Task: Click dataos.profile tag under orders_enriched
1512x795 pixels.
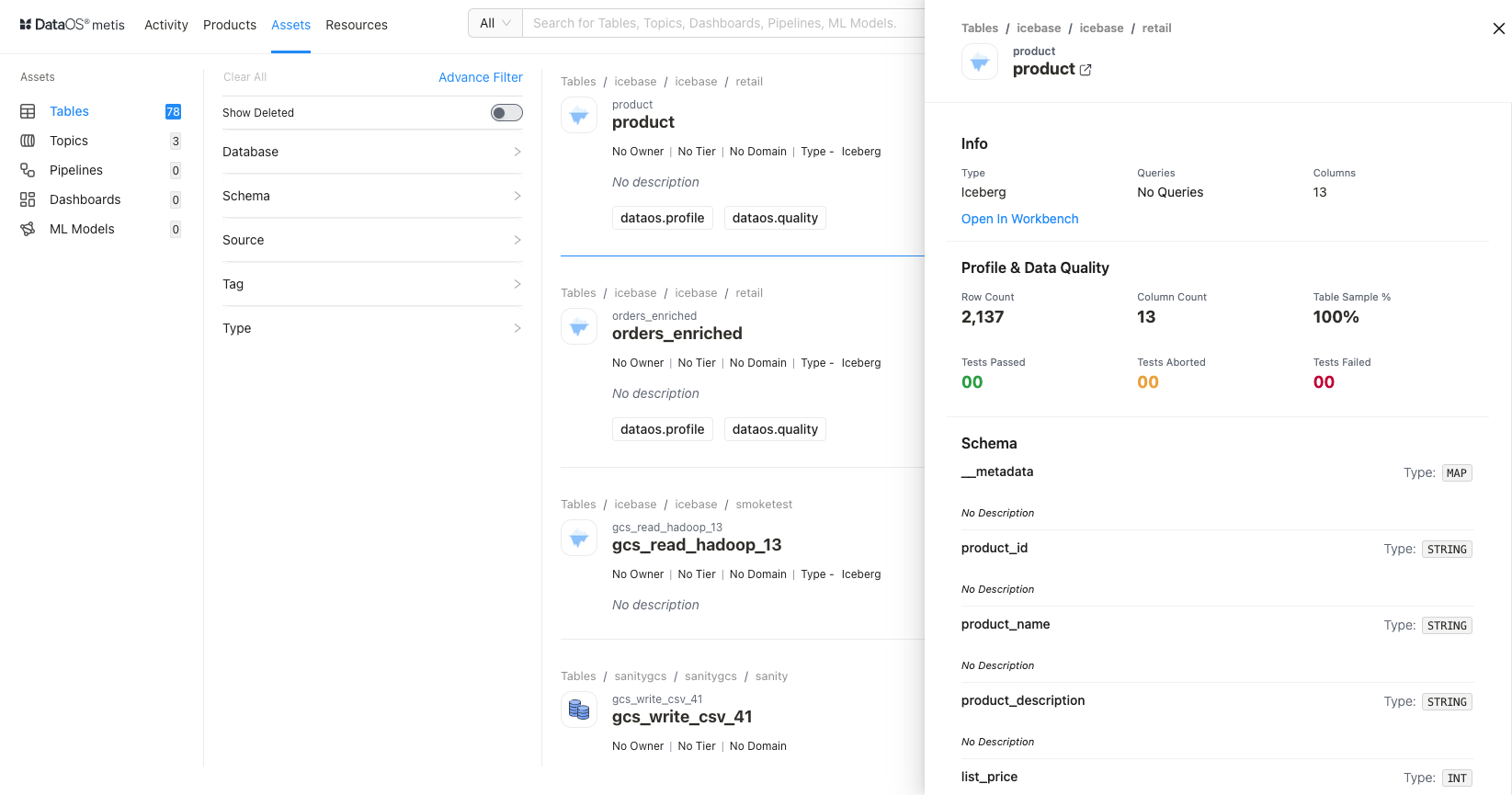Action: point(663,429)
